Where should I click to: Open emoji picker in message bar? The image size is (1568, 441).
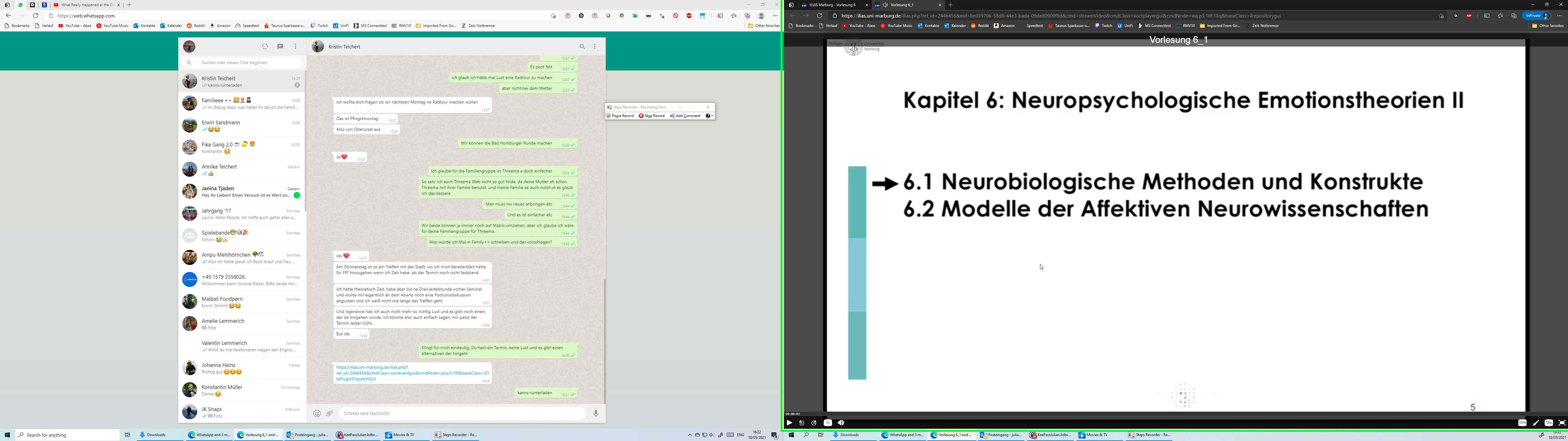[317, 413]
